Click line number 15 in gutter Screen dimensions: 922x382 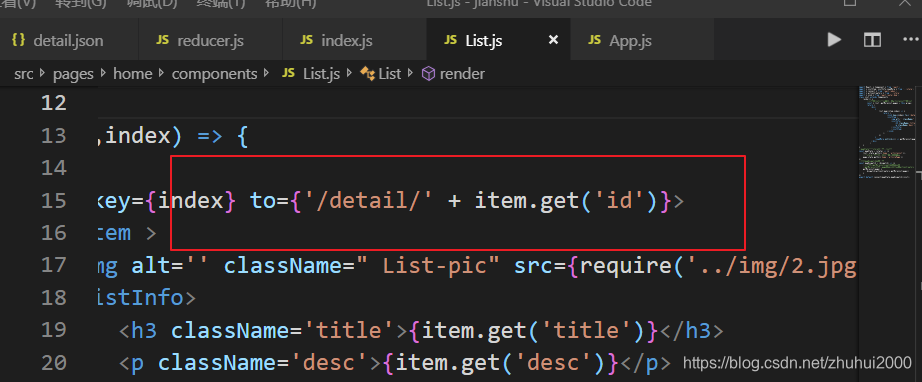click(54, 201)
